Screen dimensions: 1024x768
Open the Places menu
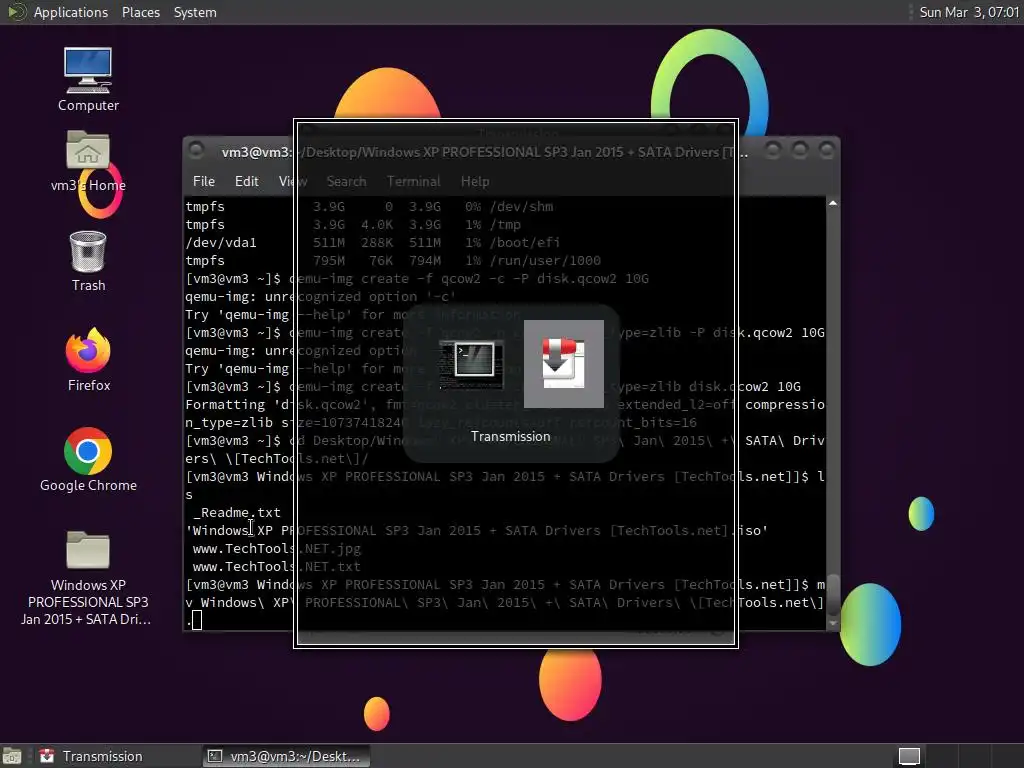[140, 12]
